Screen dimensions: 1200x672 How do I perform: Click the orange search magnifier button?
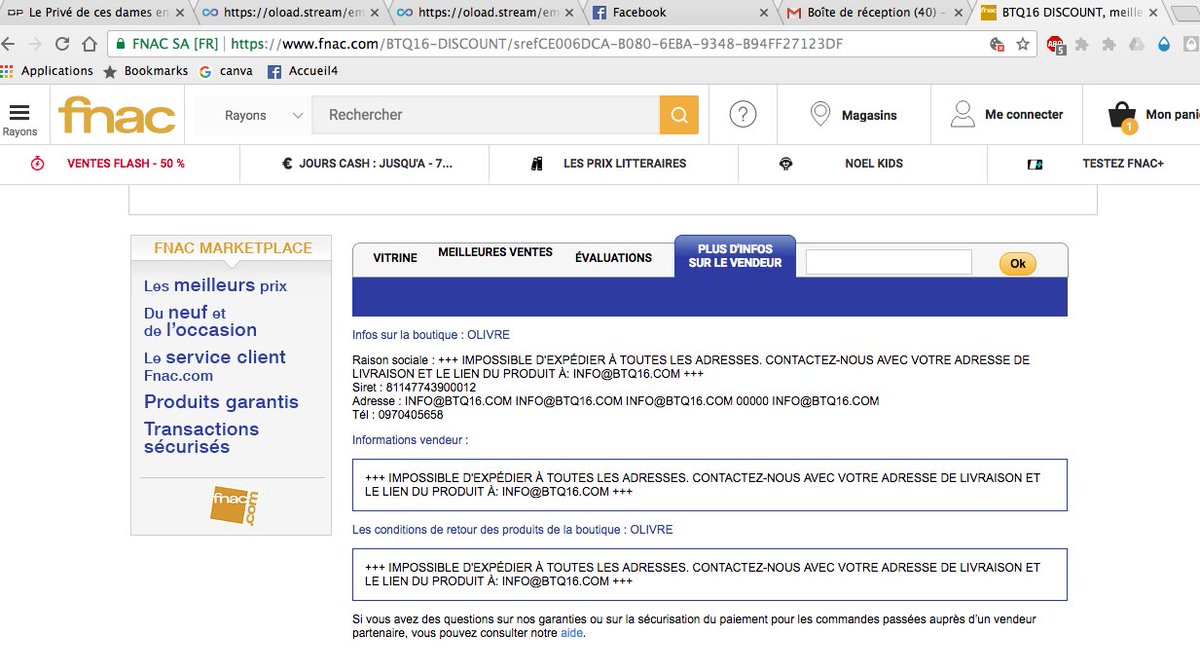click(x=679, y=115)
